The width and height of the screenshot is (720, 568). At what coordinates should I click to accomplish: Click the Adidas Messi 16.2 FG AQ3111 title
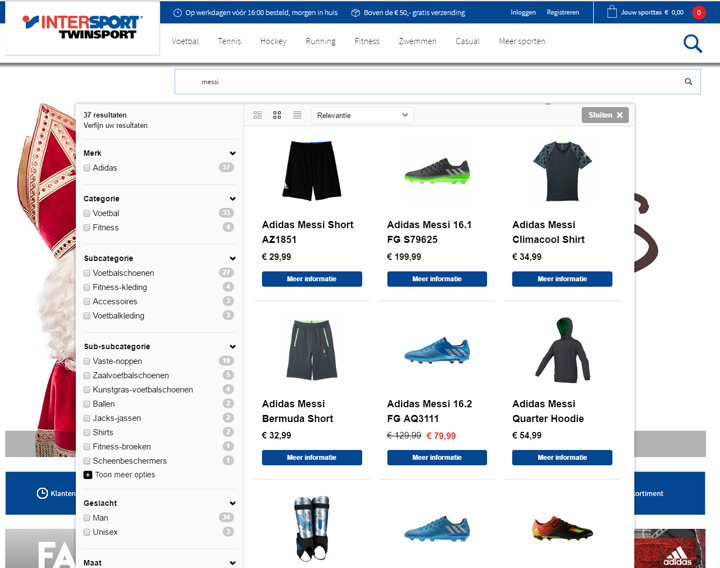click(x=429, y=411)
